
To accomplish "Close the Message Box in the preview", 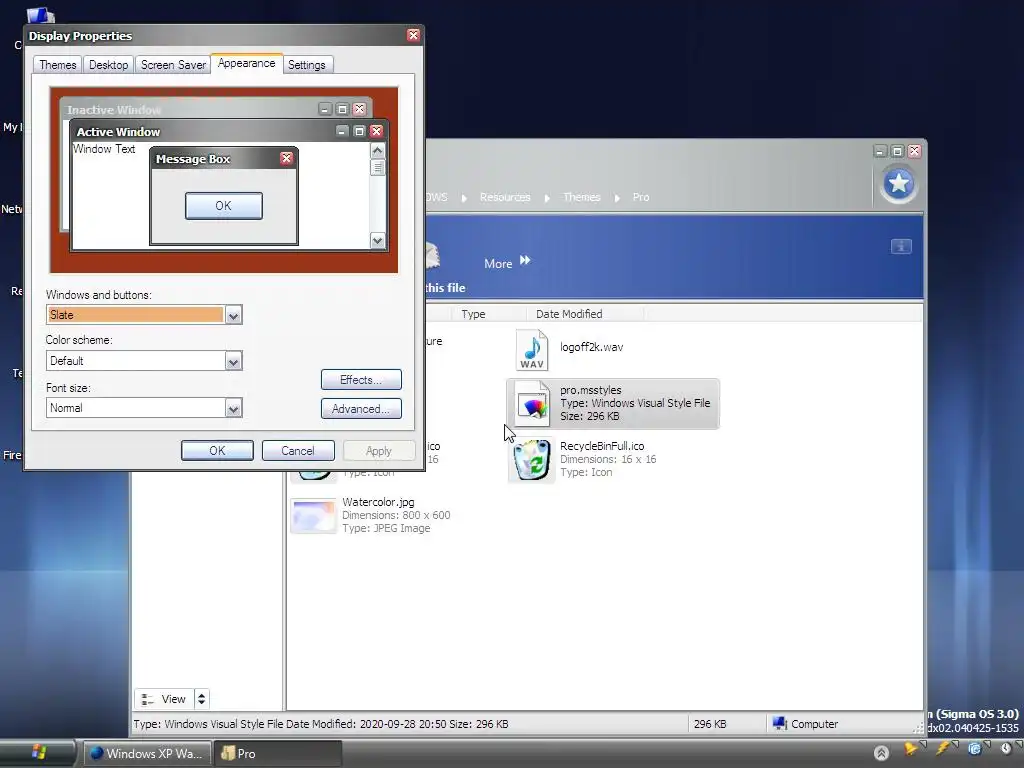I will click(x=286, y=158).
